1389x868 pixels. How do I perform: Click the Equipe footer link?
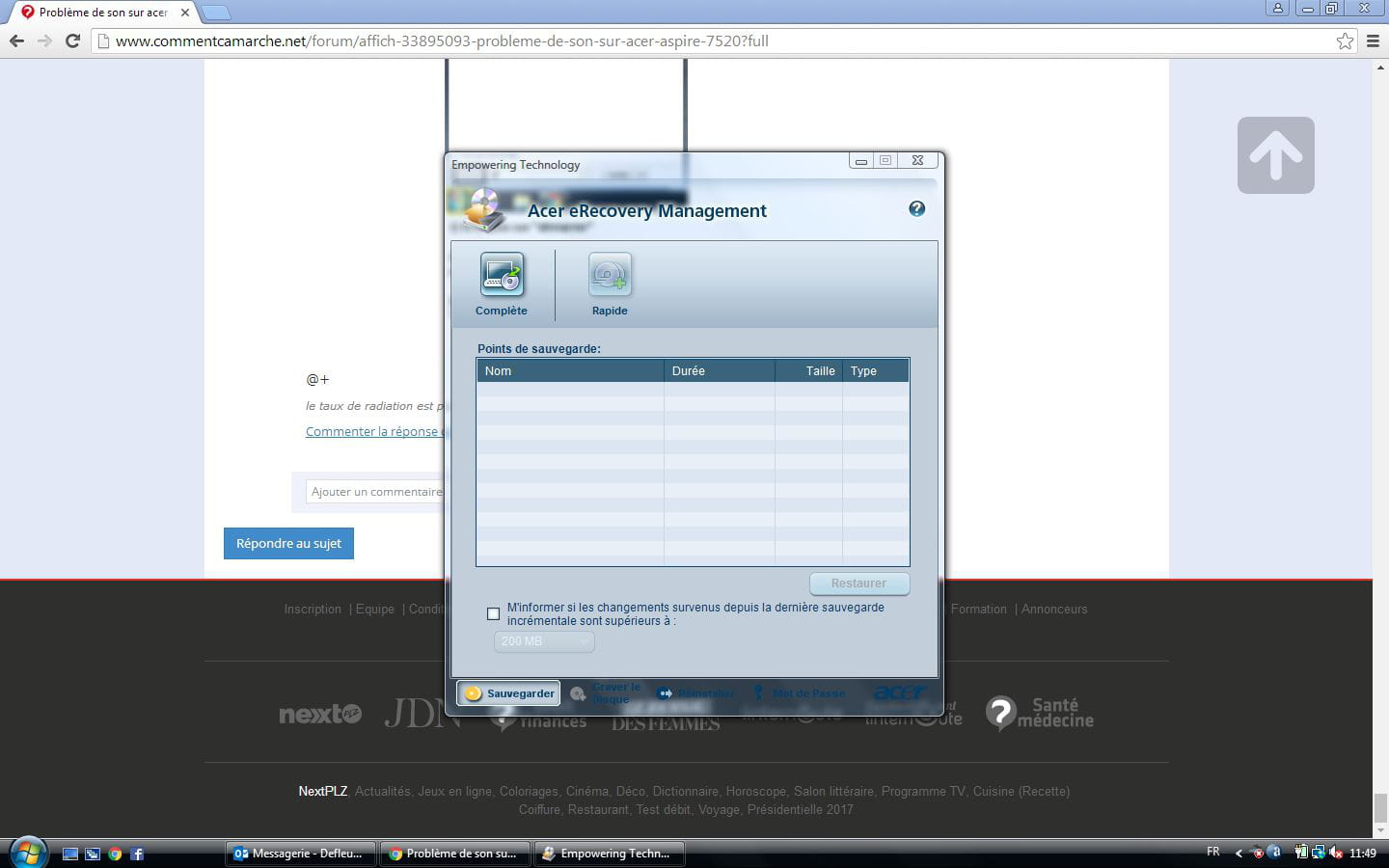[x=375, y=610]
